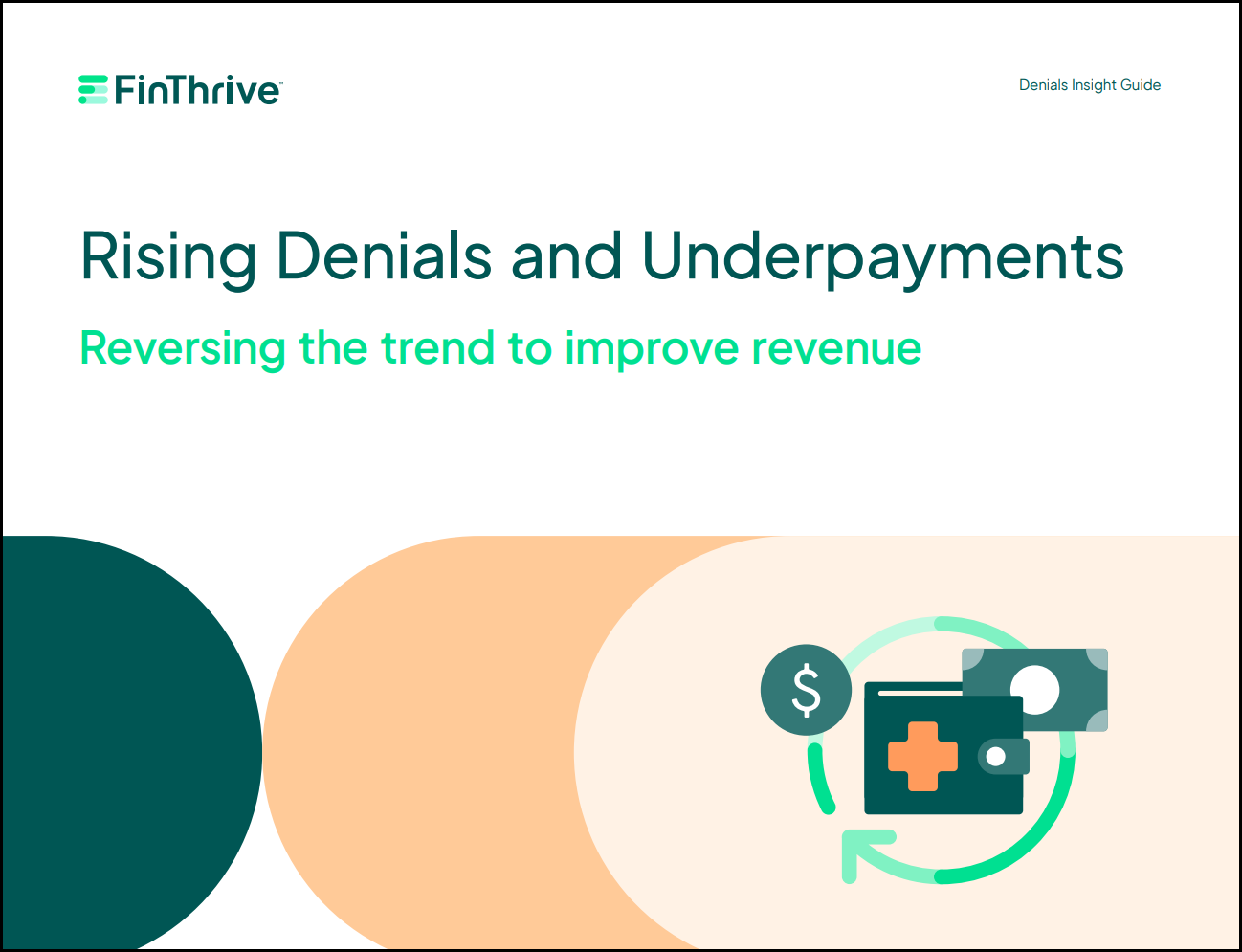This screenshot has width=1242, height=952.
Task: Click the dollar sign coin icon
Action: click(x=806, y=690)
